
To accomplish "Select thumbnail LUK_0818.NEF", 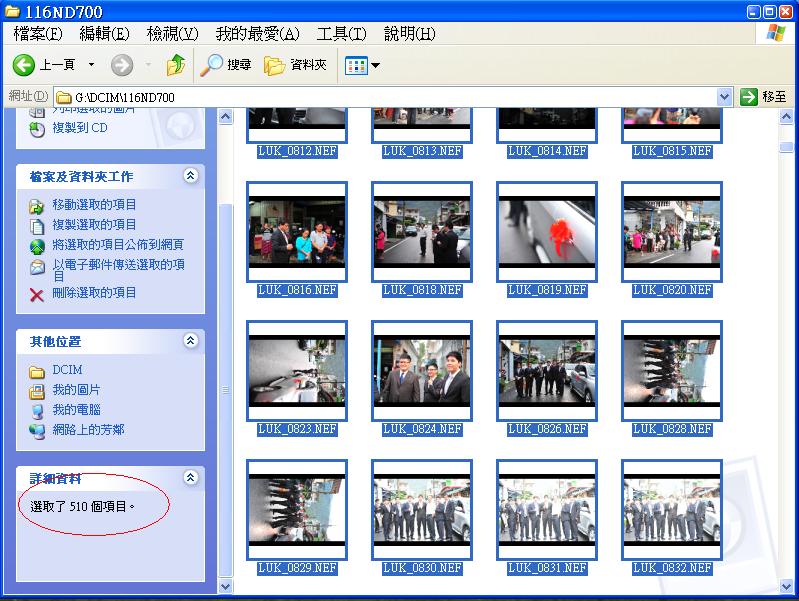I will coord(422,232).
